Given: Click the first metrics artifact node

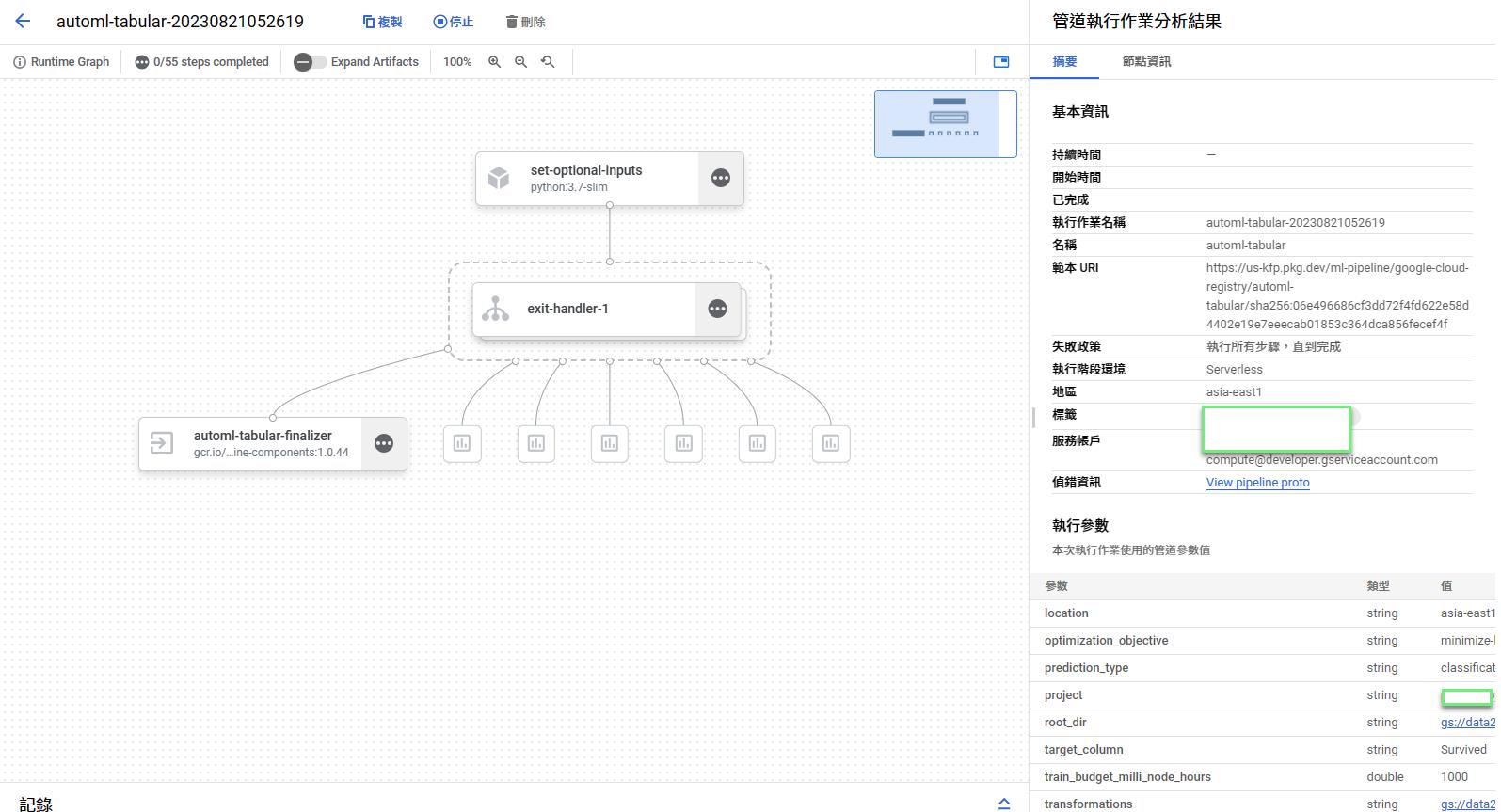Looking at the screenshot, I should point(462,443).
